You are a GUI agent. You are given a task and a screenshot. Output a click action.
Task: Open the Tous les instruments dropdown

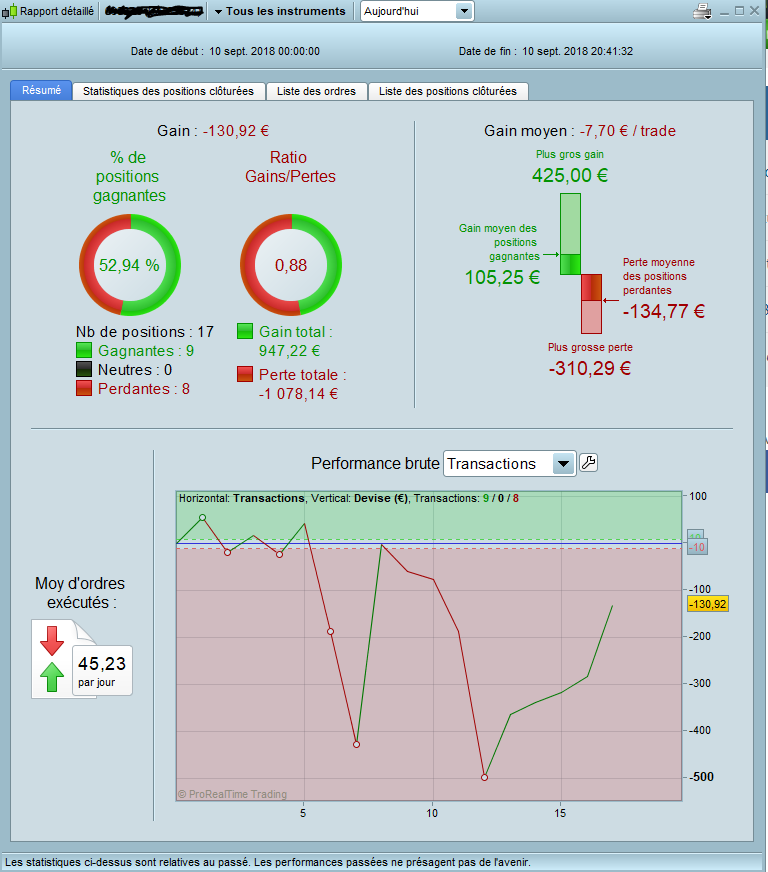point(280,11)
